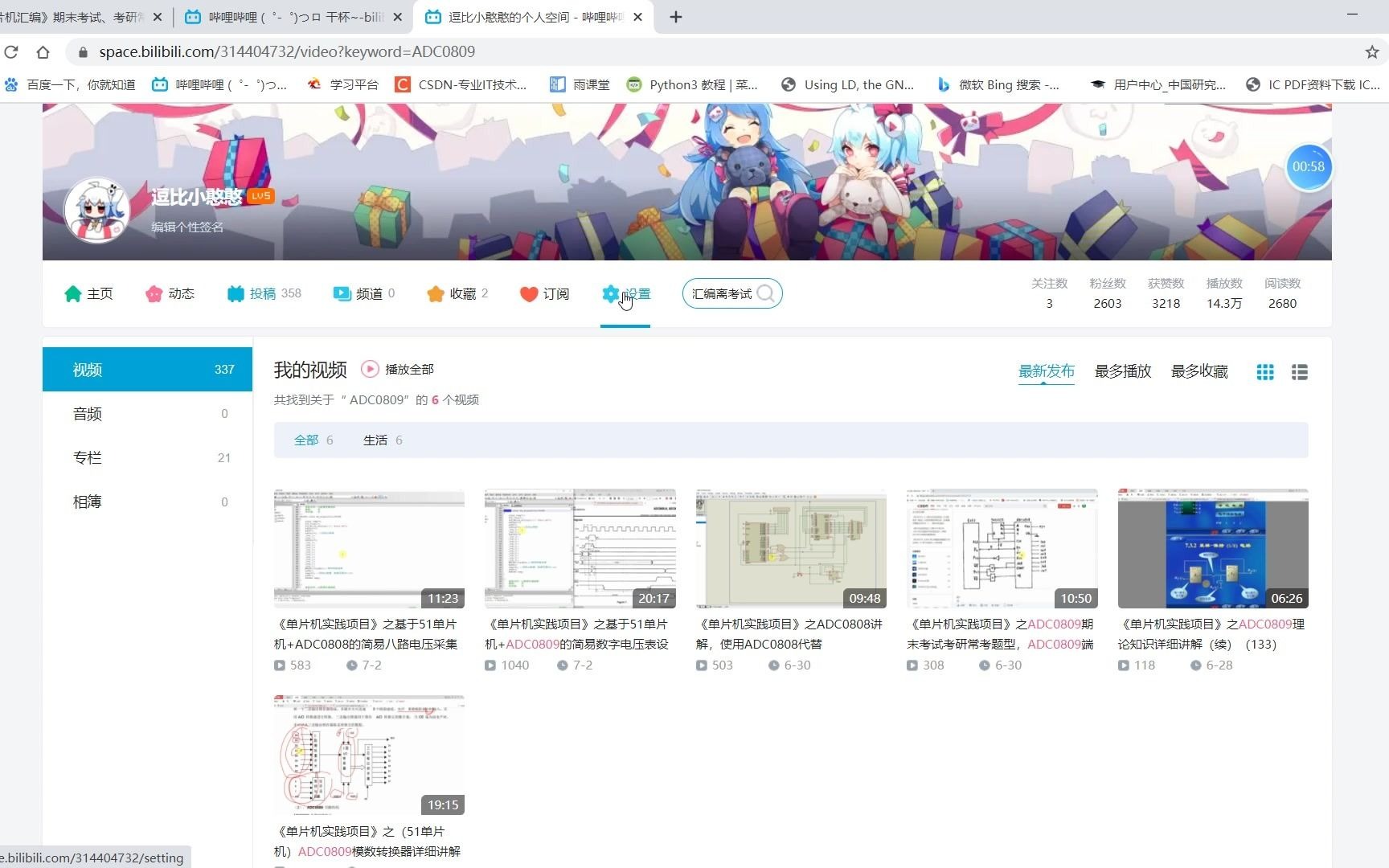Minimize the browser window
This screenshot has height=868, width=1389.
click(x=1352, y=14)
